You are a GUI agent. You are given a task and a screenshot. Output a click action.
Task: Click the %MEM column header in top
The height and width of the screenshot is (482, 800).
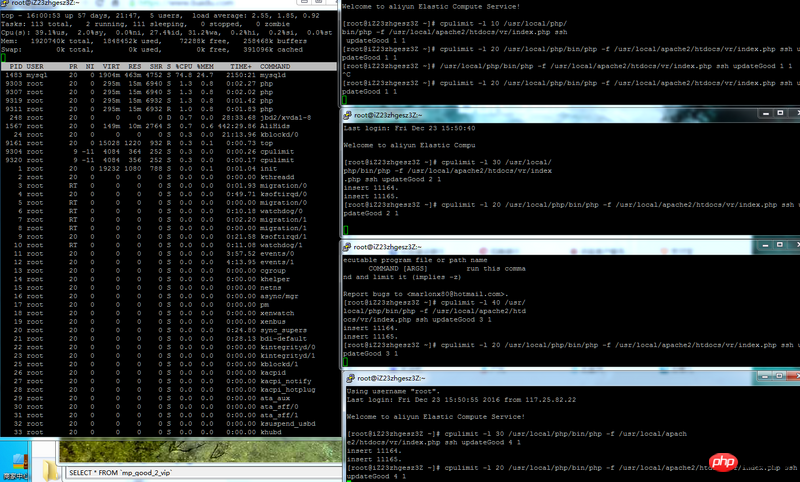pos(206,66)
